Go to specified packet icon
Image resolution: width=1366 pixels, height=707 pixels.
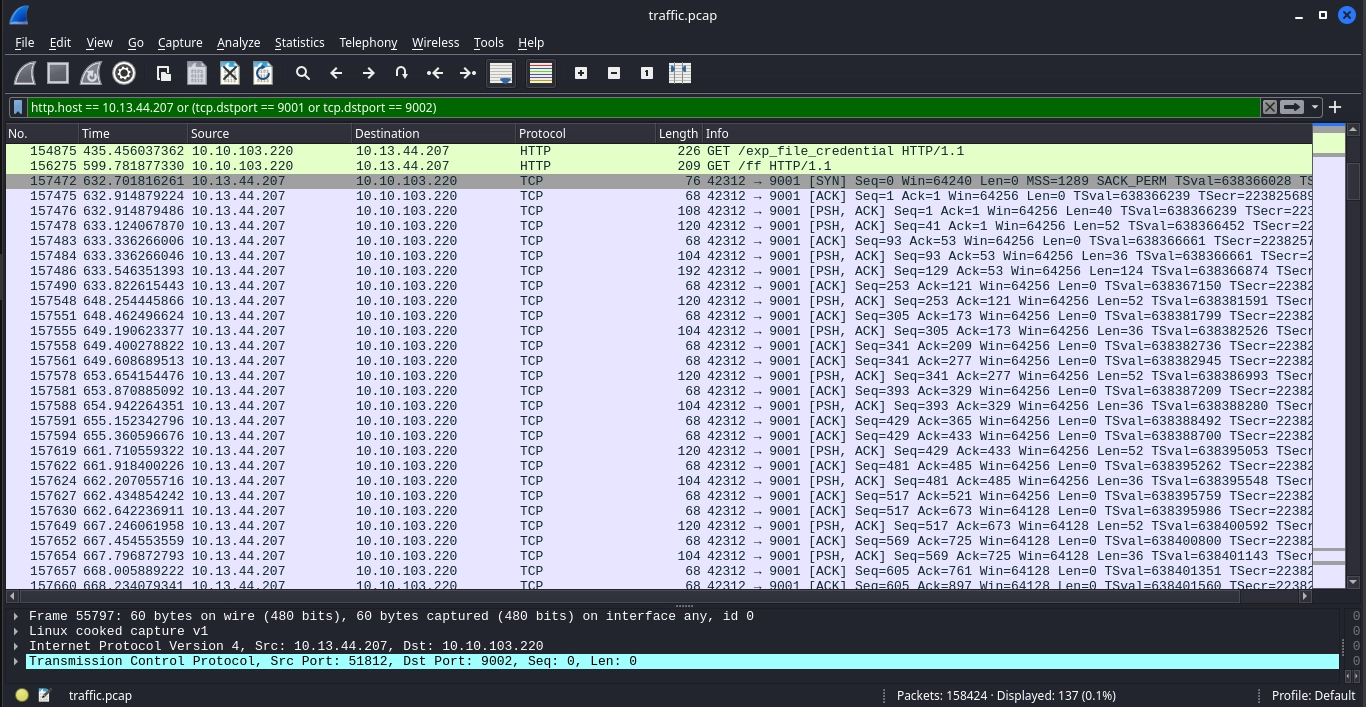(x=401, y=73)
